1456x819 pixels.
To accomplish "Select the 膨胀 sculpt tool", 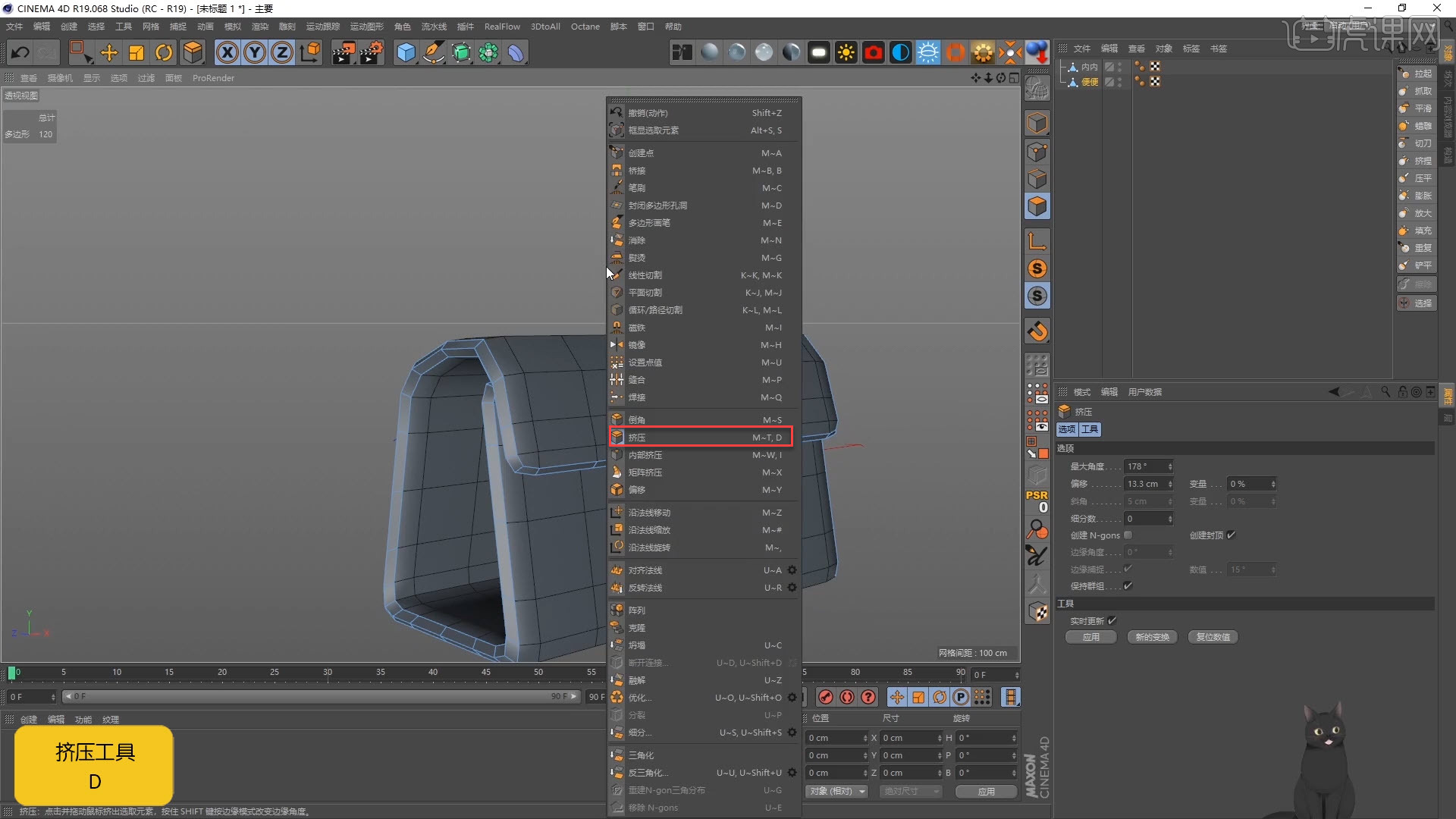I will click(1418, 195).
